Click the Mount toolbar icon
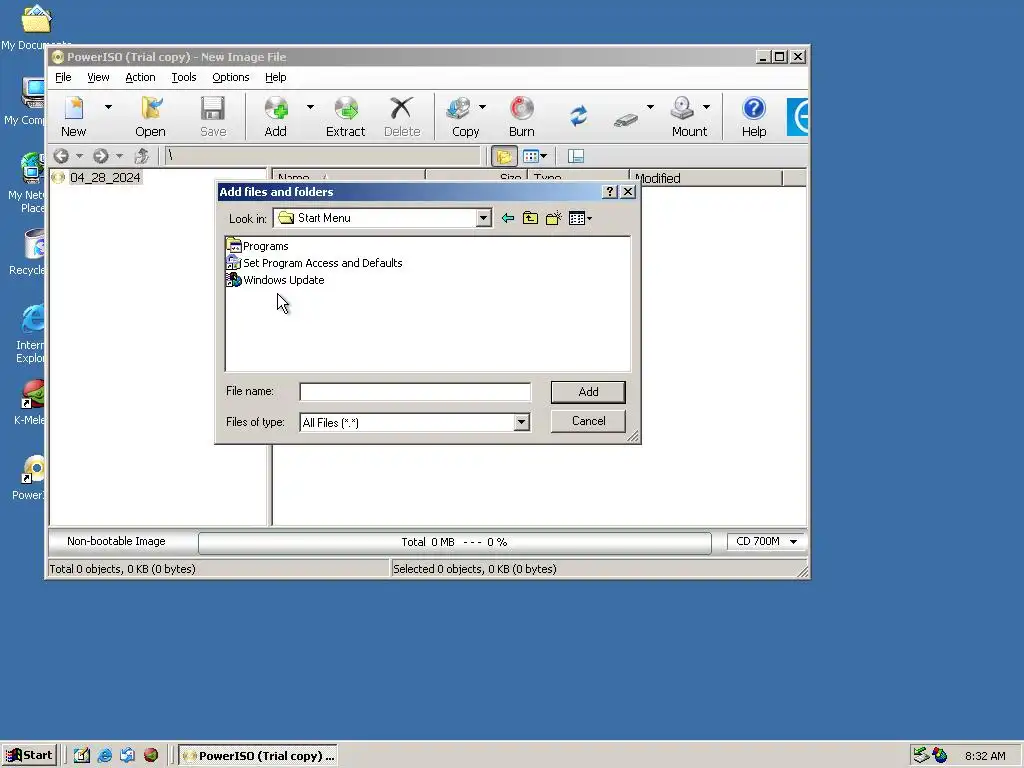Viewport: 1024px width, 768px height. (689, 116)
